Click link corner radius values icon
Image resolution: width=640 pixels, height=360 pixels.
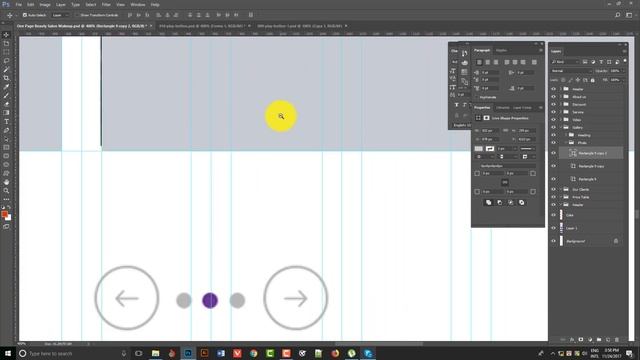[505, 182]
